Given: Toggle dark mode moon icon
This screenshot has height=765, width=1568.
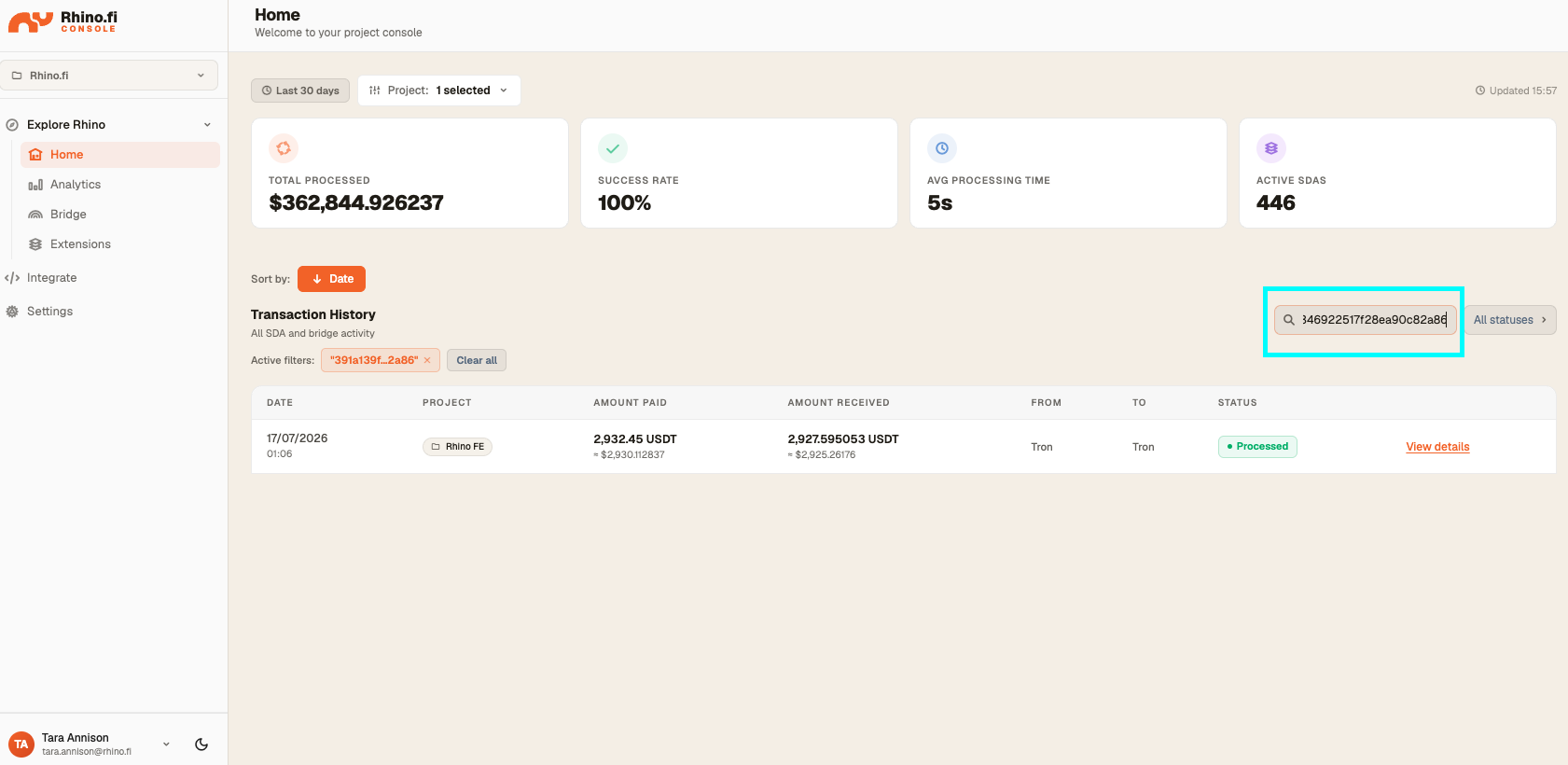Looking at the screenshot, I should pyautogui.click(x=201, y=744).
